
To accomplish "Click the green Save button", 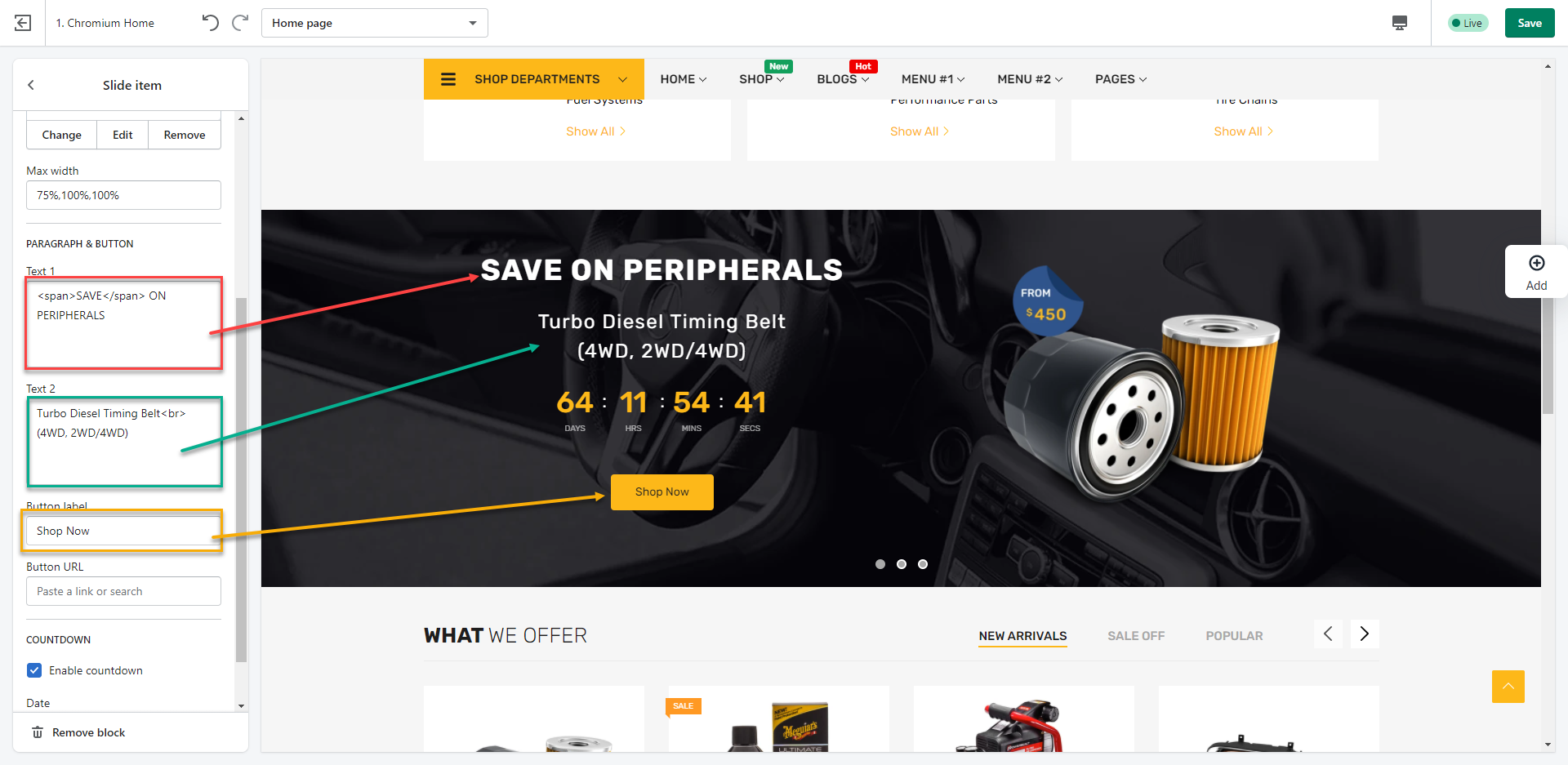I will (1530, 23).
